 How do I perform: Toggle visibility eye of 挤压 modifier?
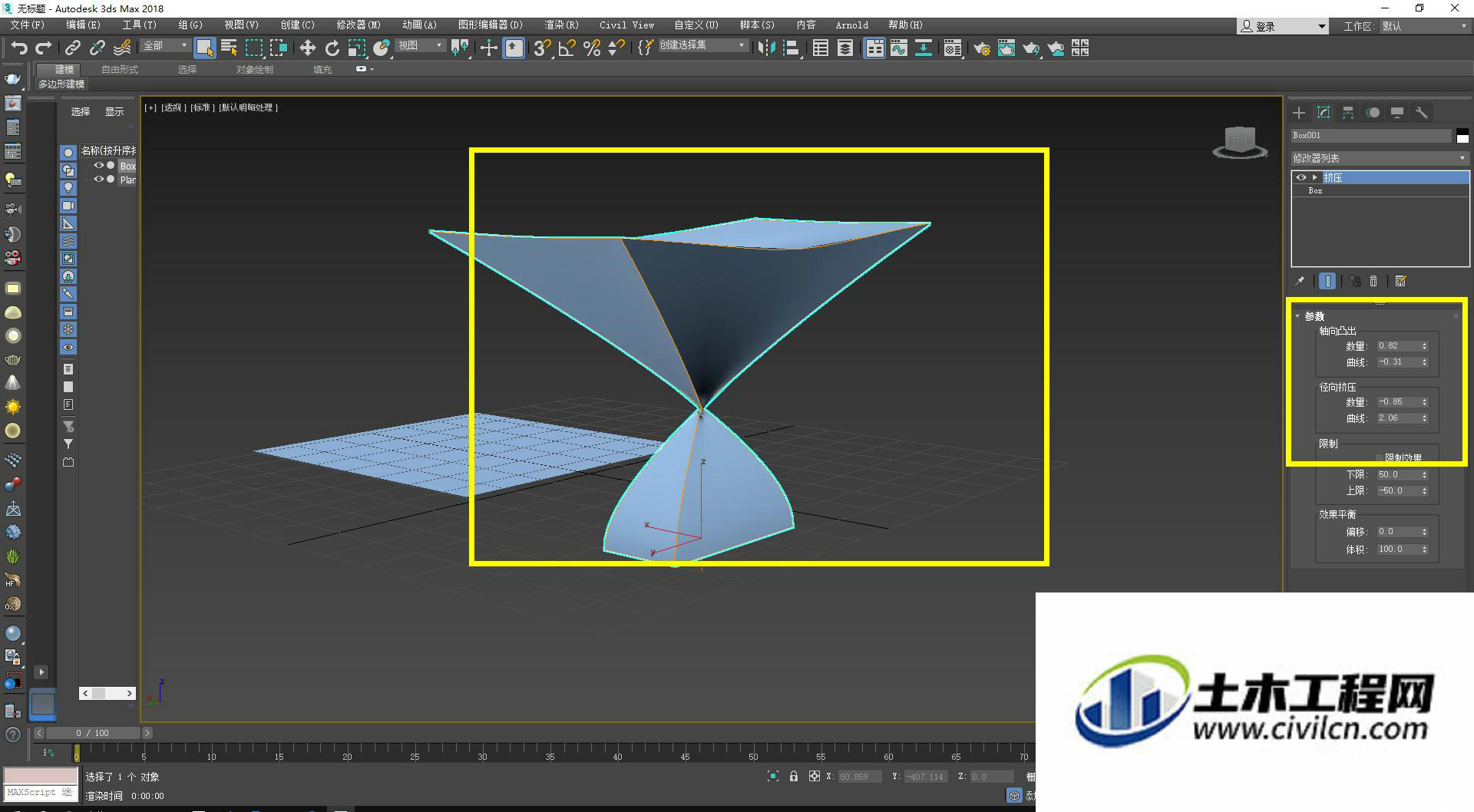coord(1300,177)
